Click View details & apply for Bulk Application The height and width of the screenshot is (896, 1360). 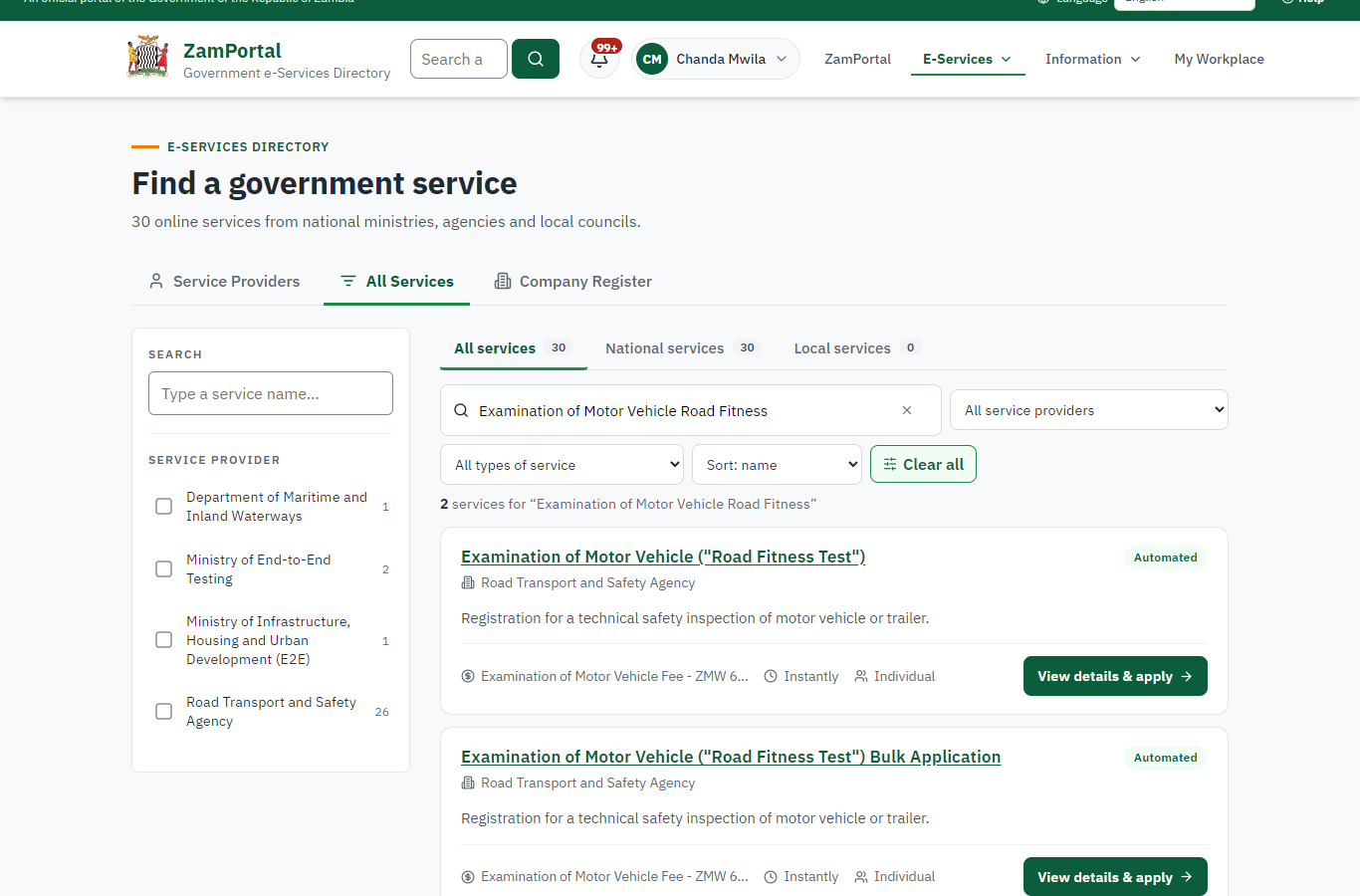[x=1115, y=877]
